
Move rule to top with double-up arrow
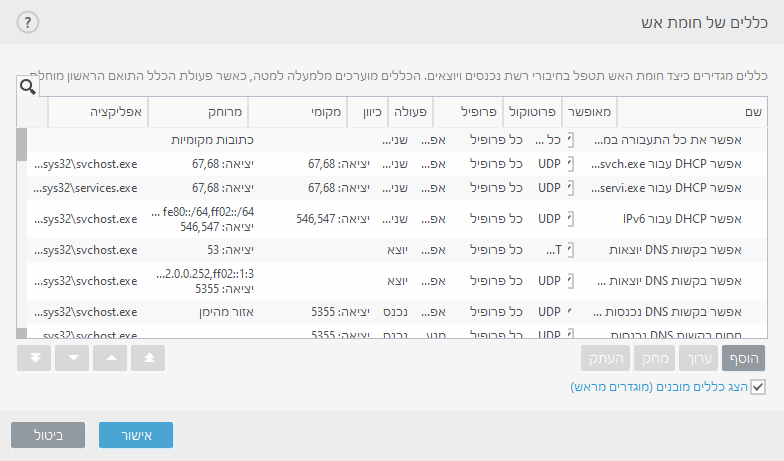coord(148,358)
